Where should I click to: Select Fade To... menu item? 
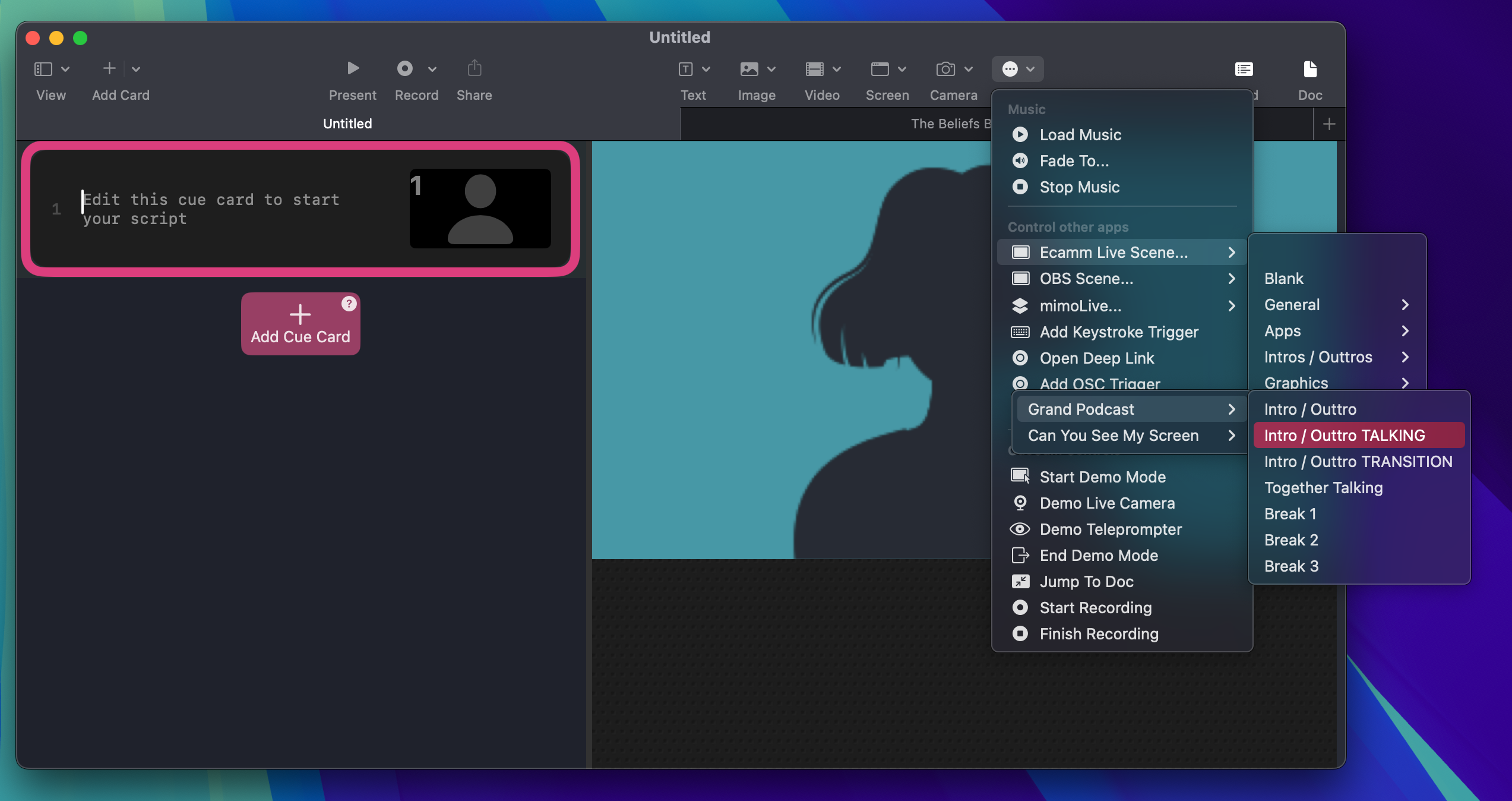click(1122, 161)
